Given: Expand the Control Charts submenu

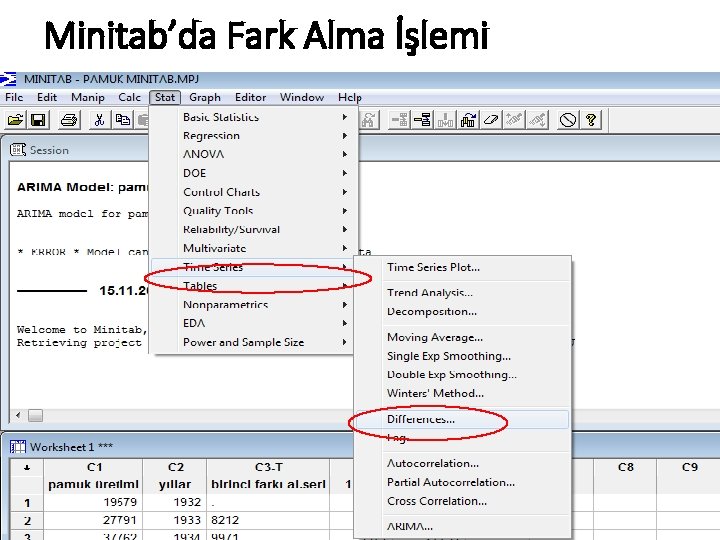Looking at the screenshot, I should pyautogui.click(x=254, y=192).
